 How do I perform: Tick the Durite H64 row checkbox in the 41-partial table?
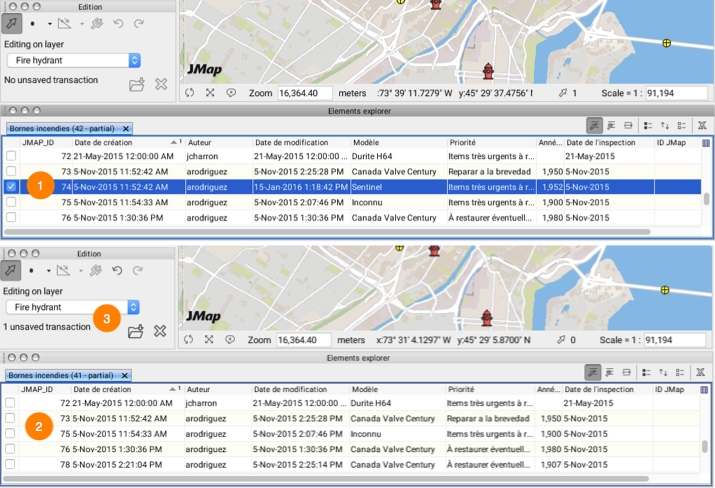(11, 402)
